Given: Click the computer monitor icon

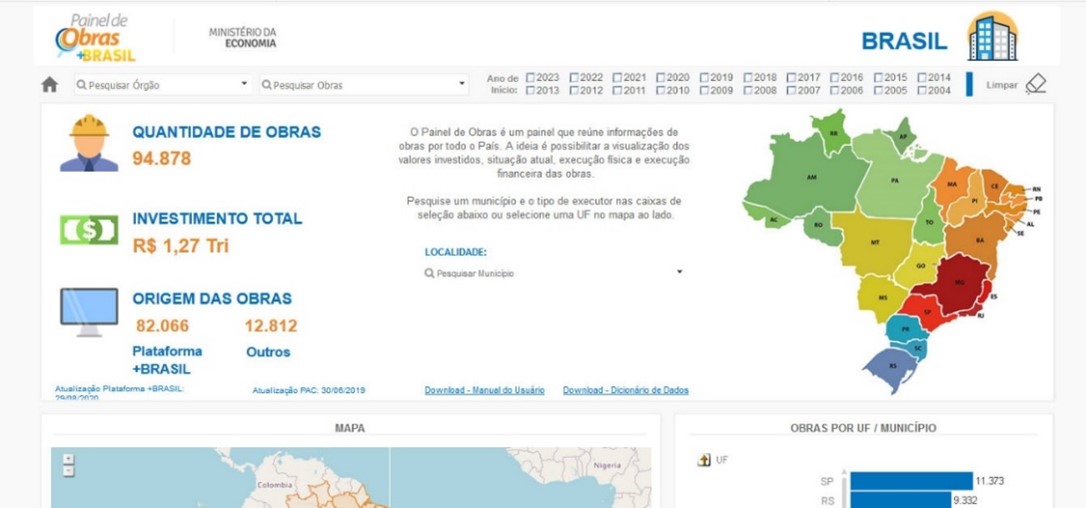Looking at the screenshot, I should coord(88,312).
